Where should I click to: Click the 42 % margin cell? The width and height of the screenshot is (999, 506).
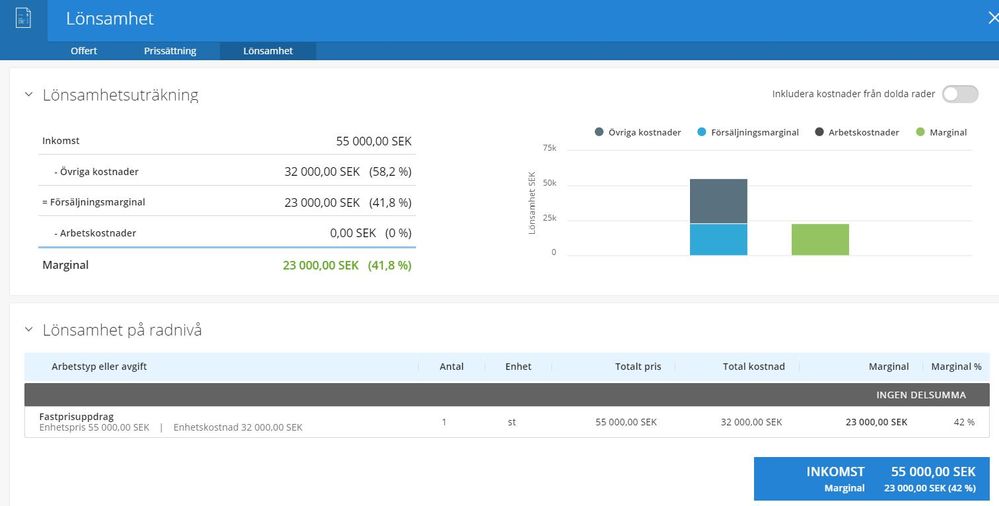[964, 422]
